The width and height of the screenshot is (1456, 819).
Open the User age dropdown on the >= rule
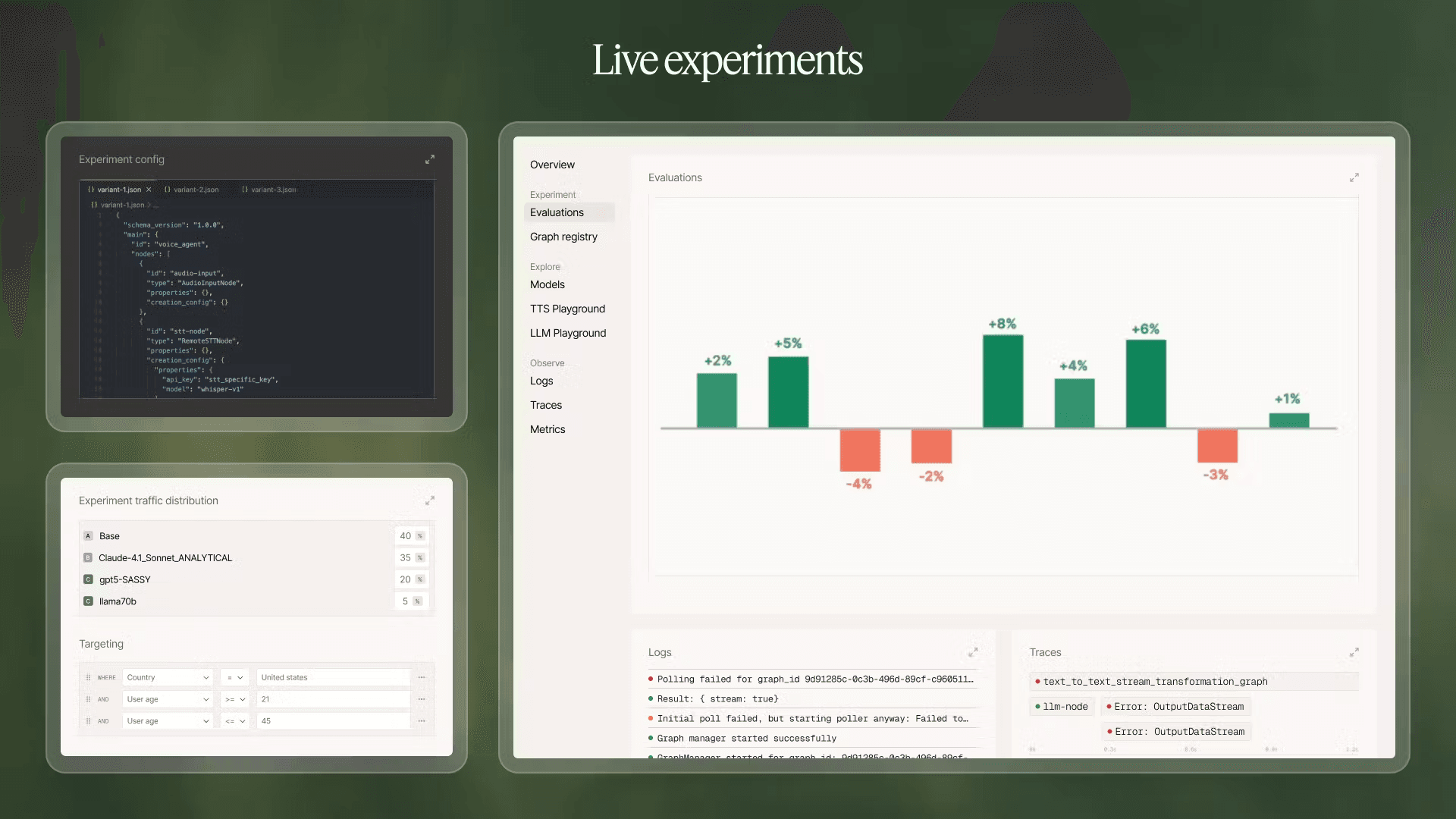tap(167, 699)
